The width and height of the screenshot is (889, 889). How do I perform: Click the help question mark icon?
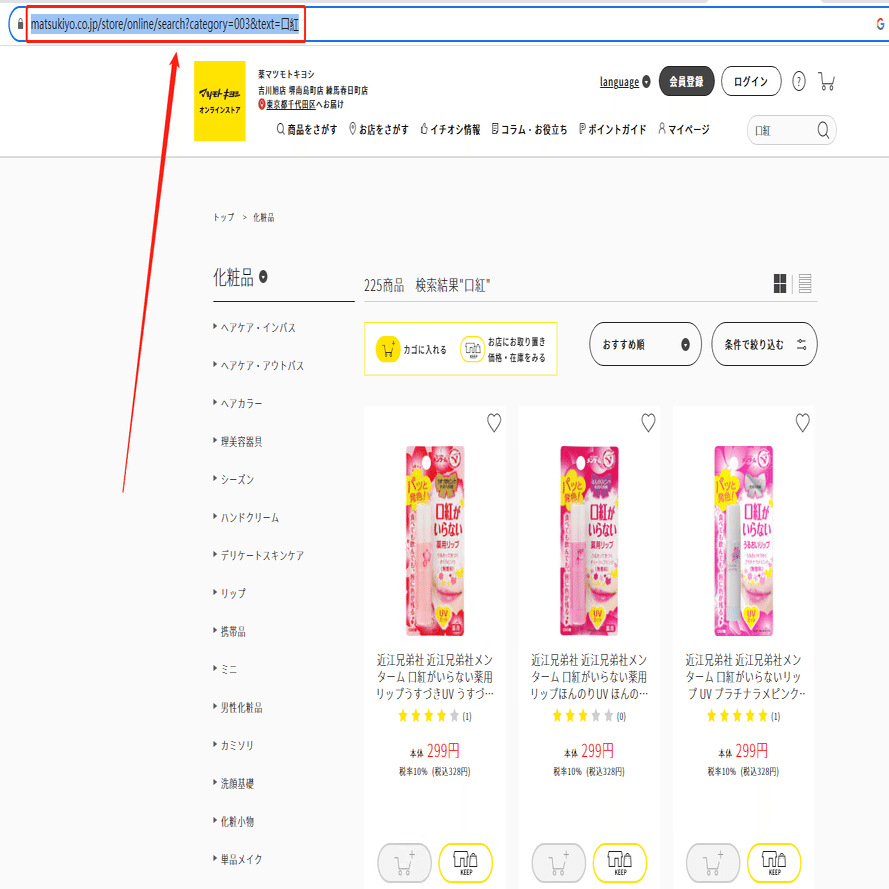tap(798, 82)
